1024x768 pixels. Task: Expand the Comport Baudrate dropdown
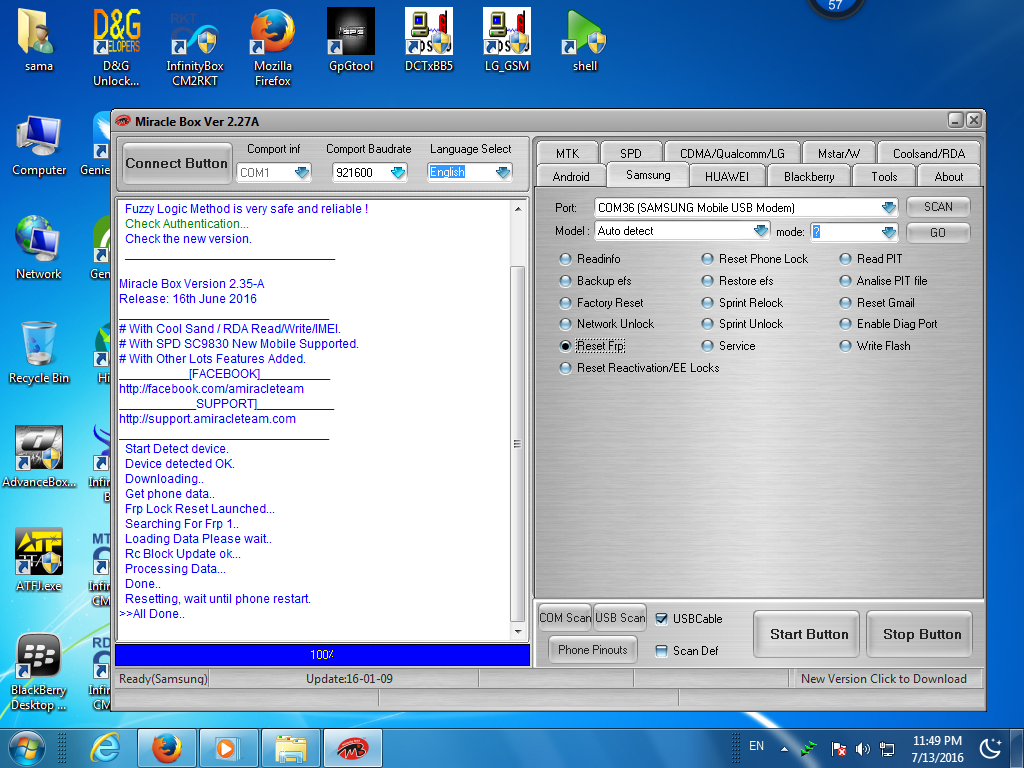(398, 172)
